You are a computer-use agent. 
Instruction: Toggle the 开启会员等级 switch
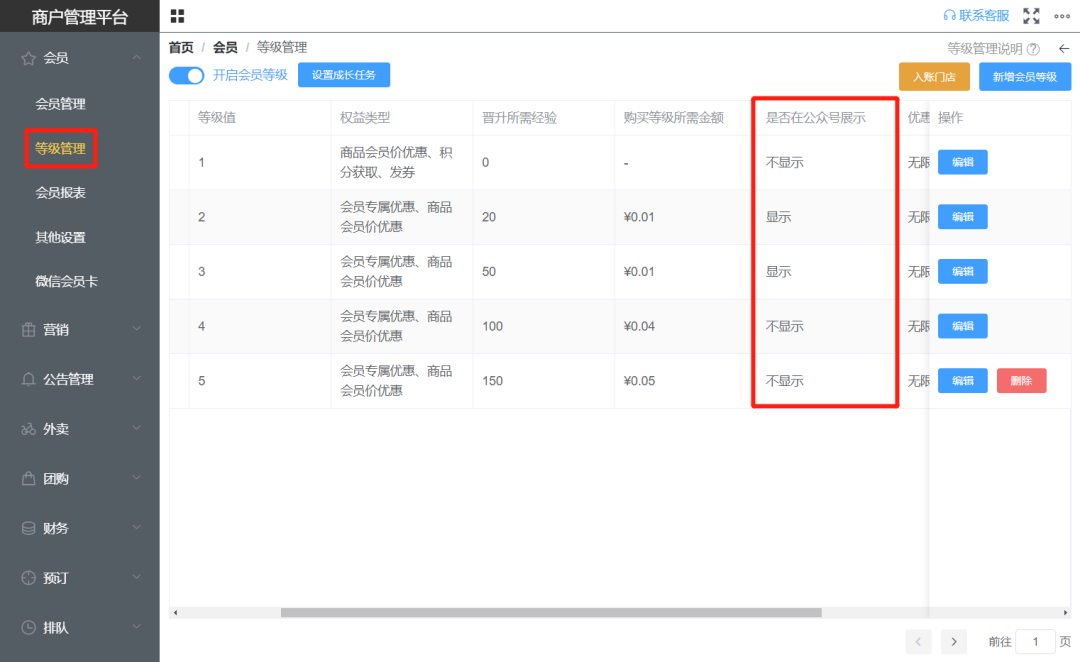(187, 75)
